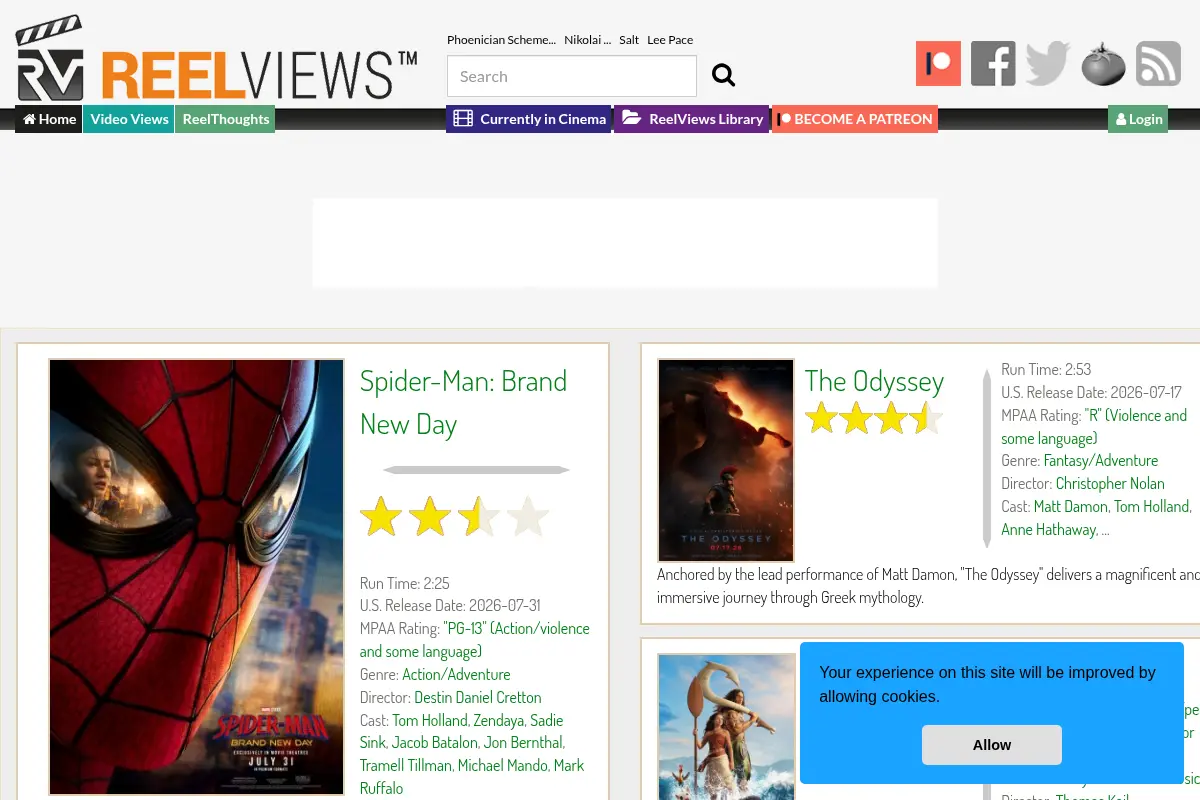Viewport: 1200px width, 800px height.
Task: Open cast member Tramell Tillman
Action: 405,766
